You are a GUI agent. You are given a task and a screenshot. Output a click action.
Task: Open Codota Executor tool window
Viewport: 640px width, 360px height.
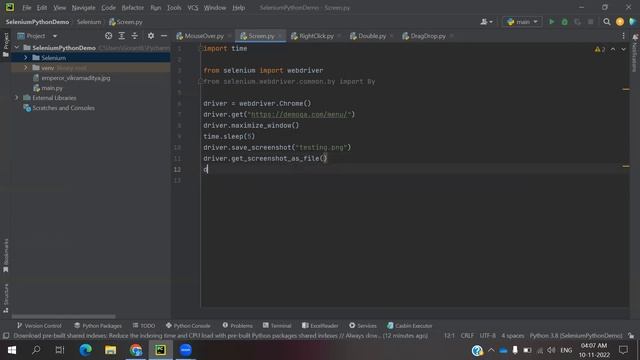[409, 326]
